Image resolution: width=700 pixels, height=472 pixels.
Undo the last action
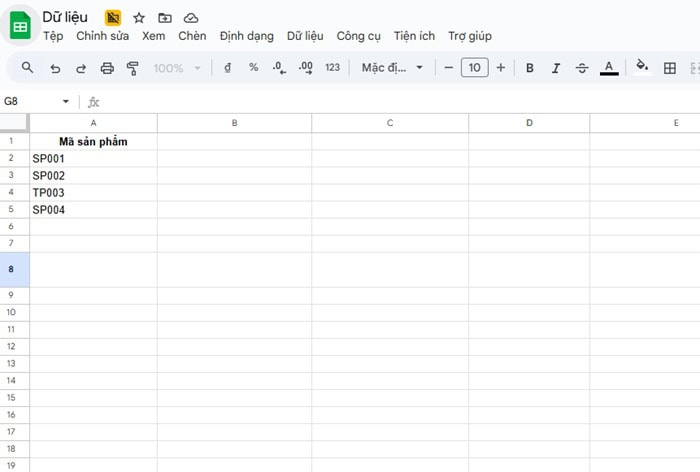(55, 68)
